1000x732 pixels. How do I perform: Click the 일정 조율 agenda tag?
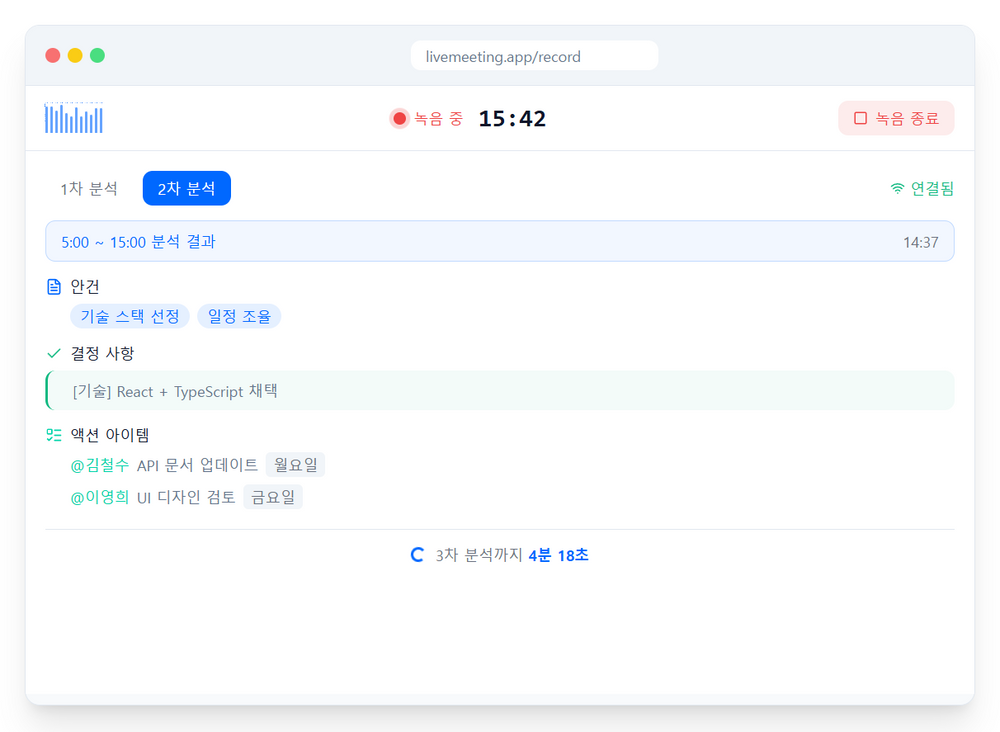coord(239,316)
